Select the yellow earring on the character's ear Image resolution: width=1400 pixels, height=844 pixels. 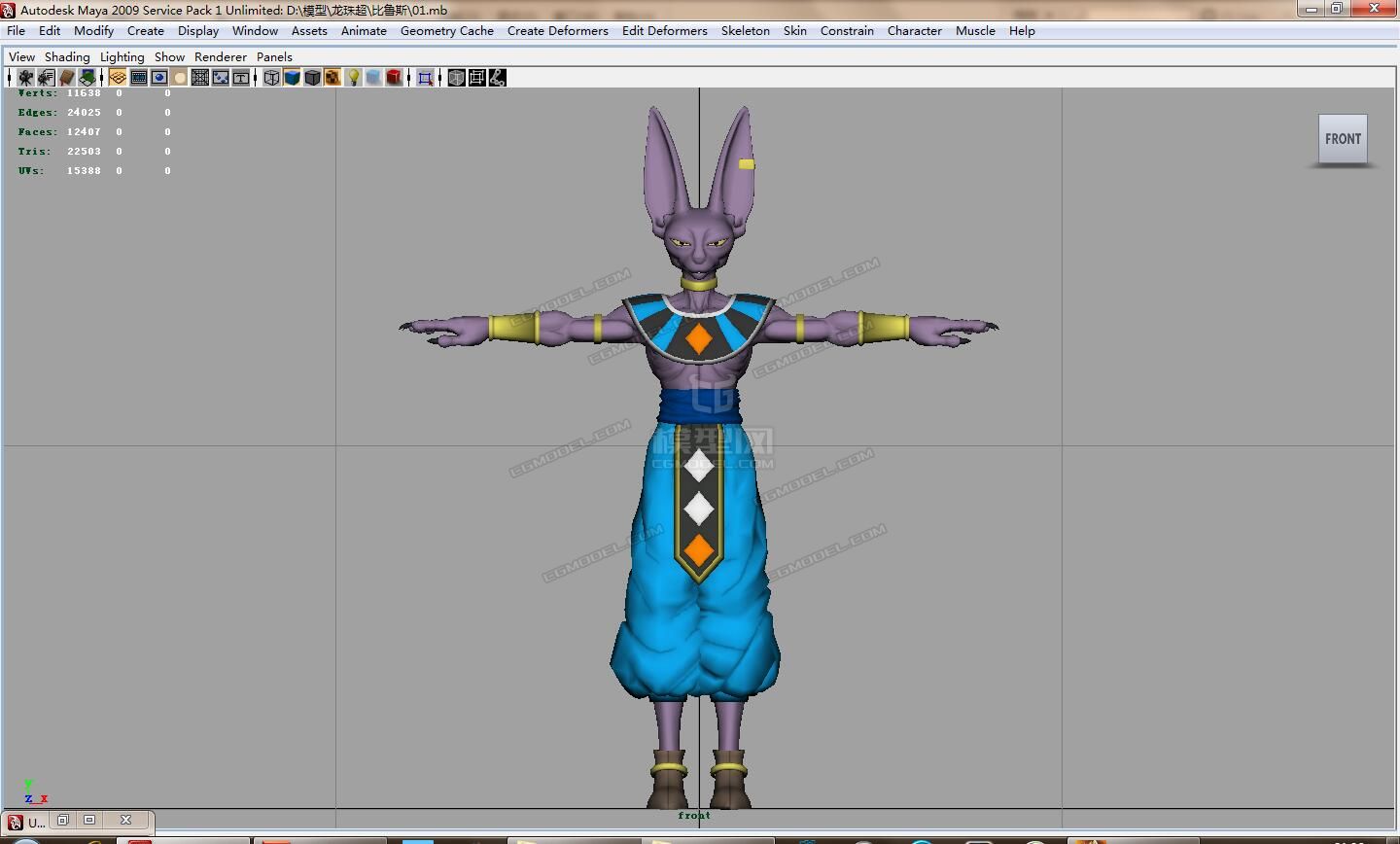click(746, 164)
